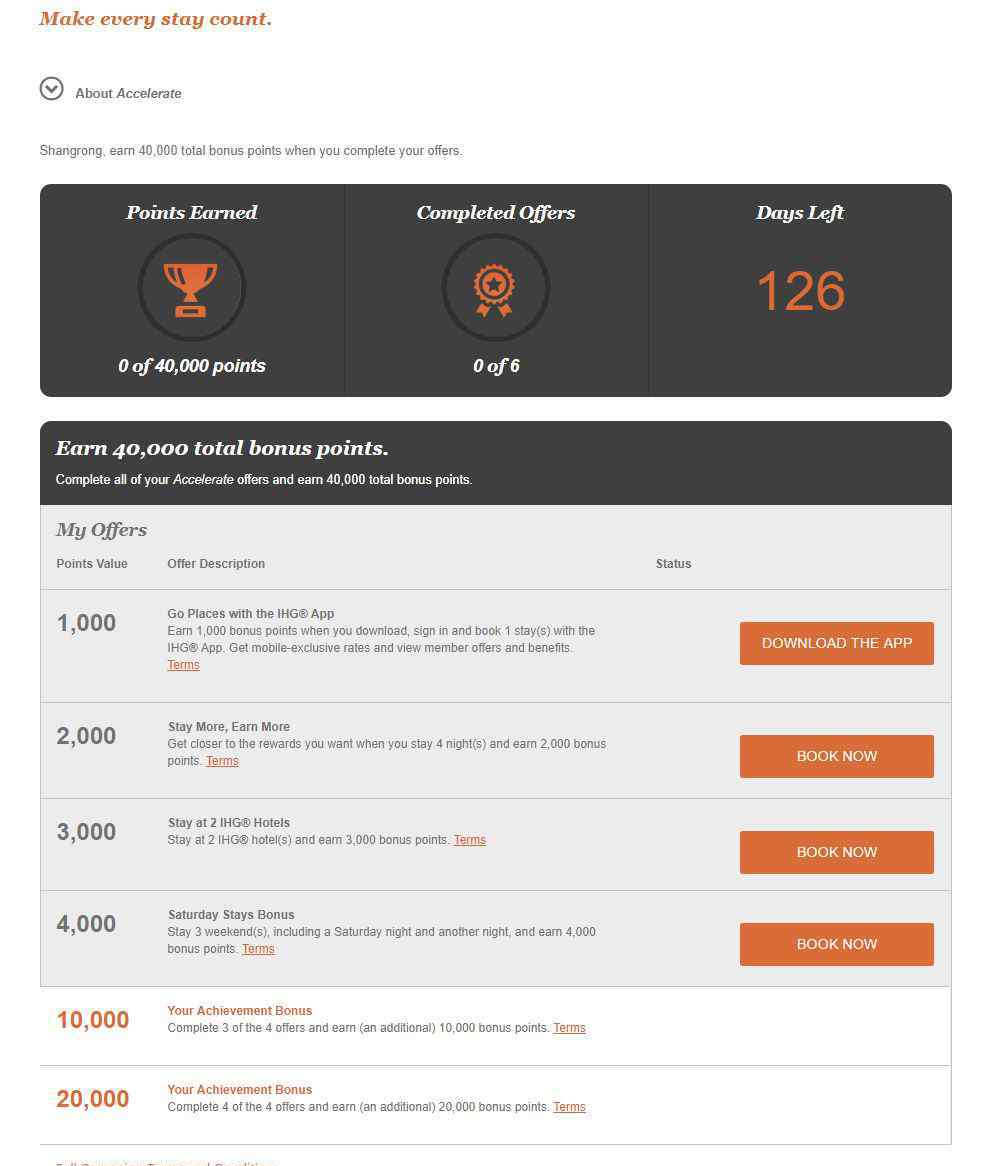This screenshot has height=1166, width=1006.
Task: Click the About Accelerate label text
Action: [x=128, y=94]
